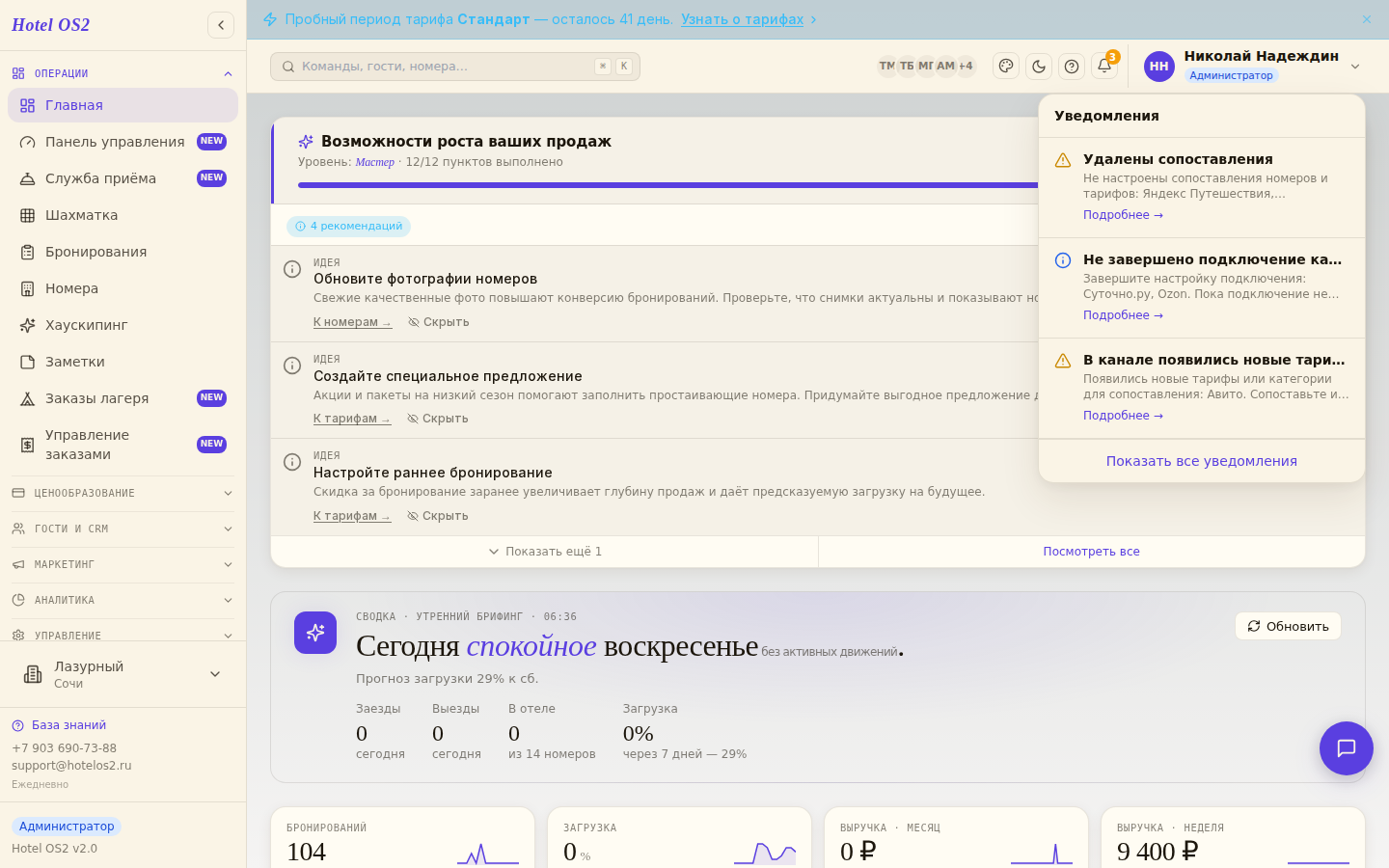1389x868 pixels.
Task: Open the theme palette icon
Action: [x=1006, y=67]
